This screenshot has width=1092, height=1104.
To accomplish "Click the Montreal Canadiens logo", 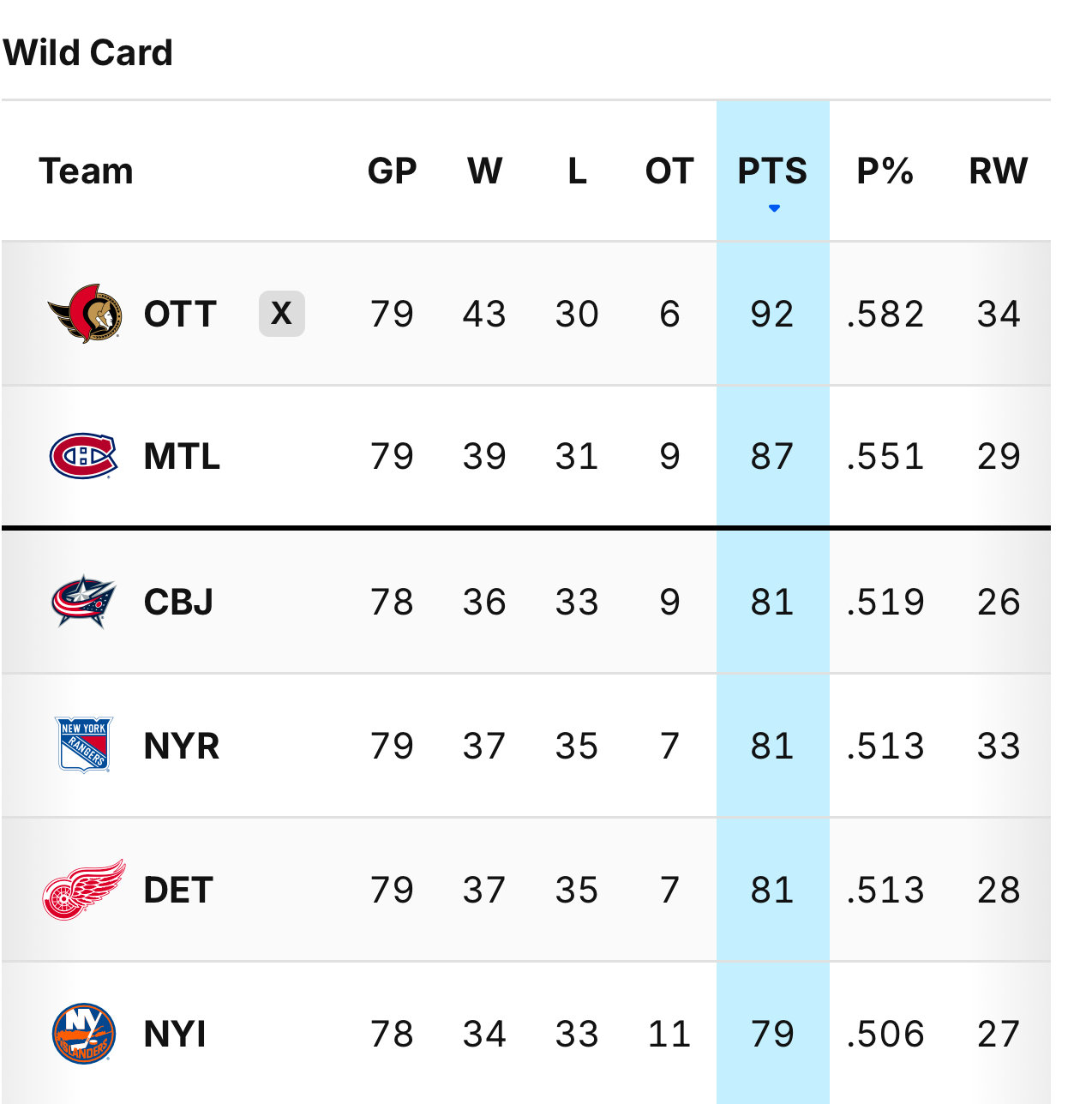I will 83,456.
